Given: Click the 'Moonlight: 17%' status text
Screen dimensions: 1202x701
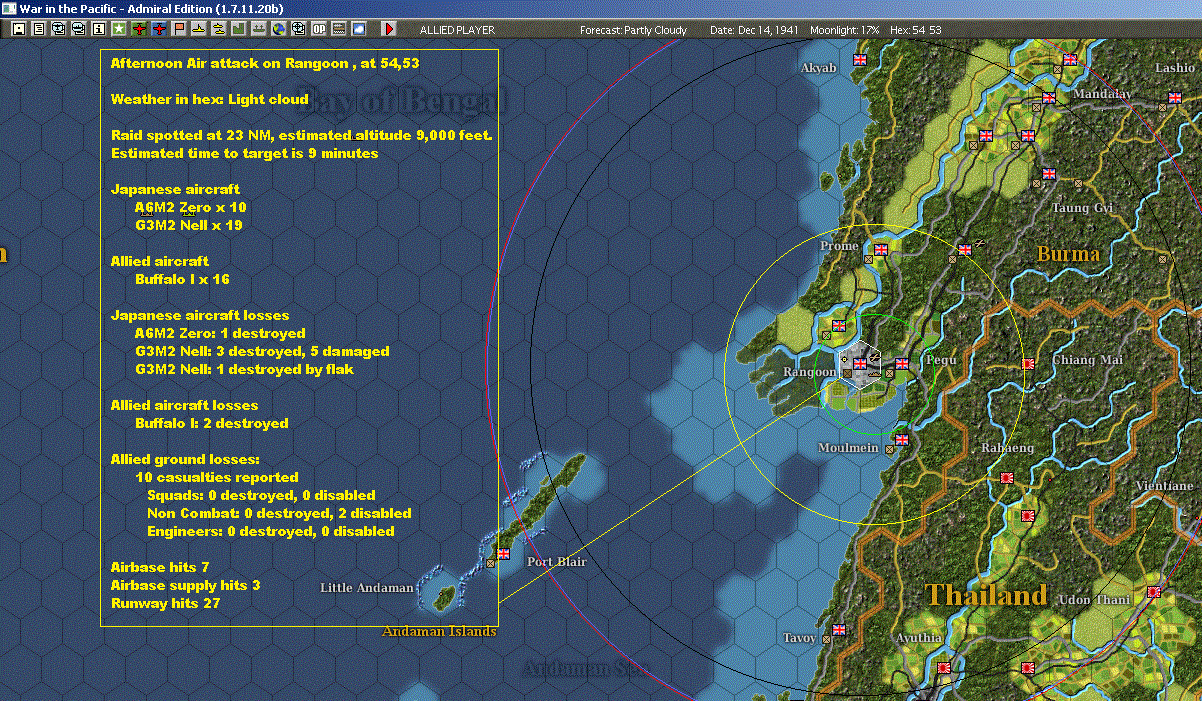Looking at the screenshot, I should tap(845, 30).
